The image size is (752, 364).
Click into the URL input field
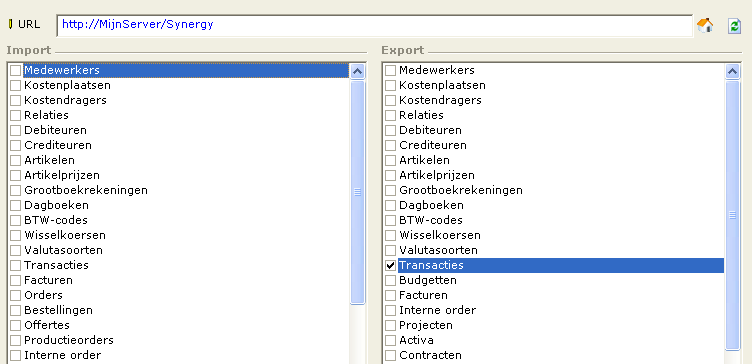pos(375,25)
